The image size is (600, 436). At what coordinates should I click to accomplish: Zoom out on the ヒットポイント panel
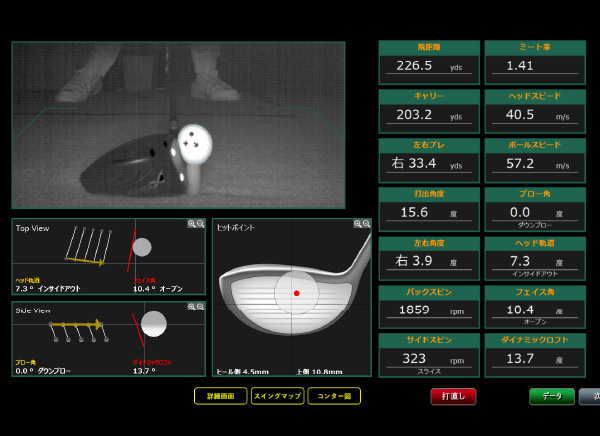366,224
